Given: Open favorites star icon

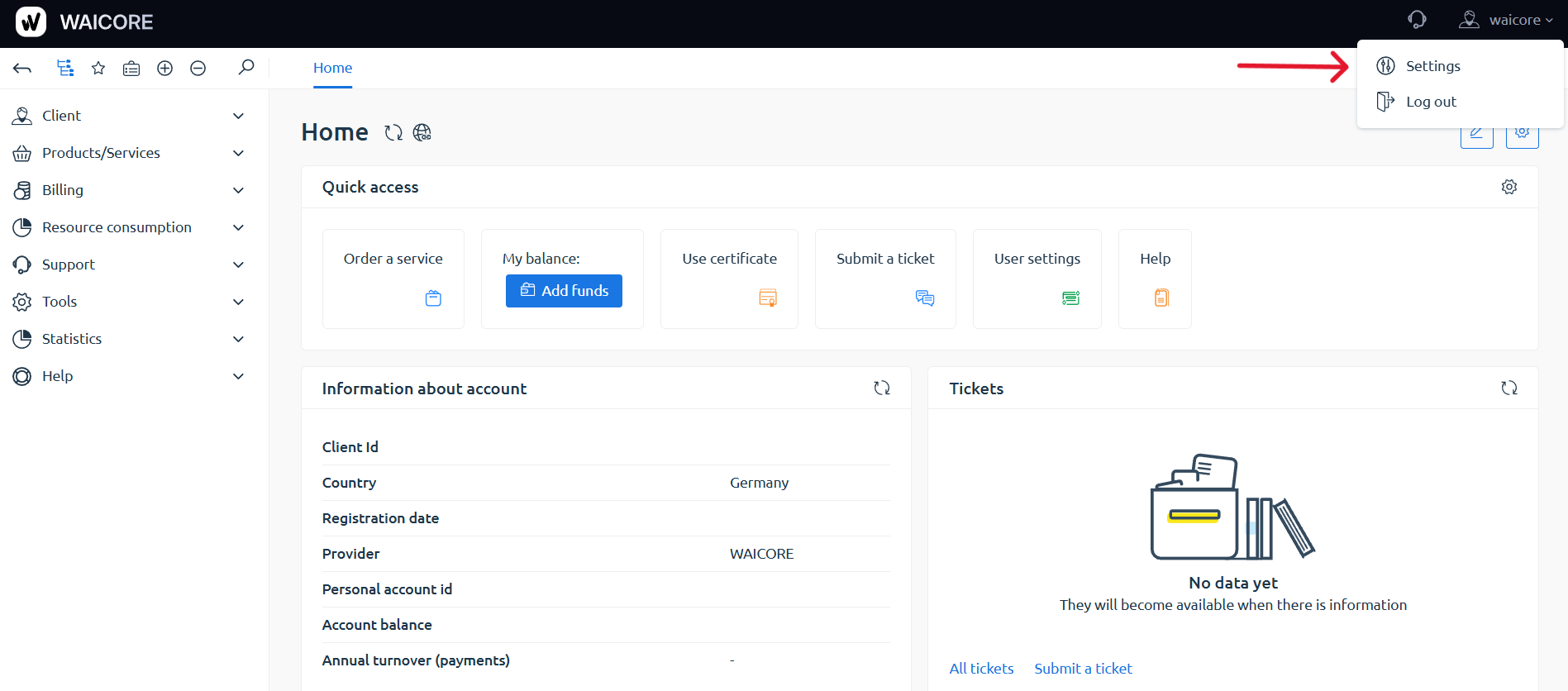Looking at the screenshot, I should pyautogui.click(x=98, y=68).
